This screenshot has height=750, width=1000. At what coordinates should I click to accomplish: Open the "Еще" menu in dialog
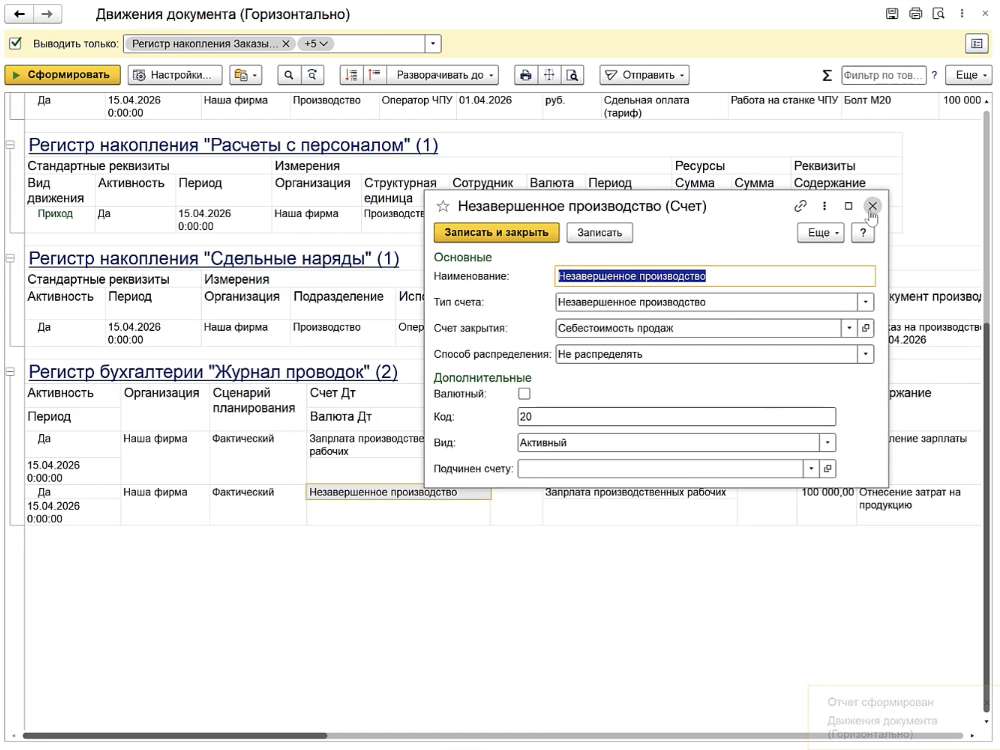[x=821, y=233]
